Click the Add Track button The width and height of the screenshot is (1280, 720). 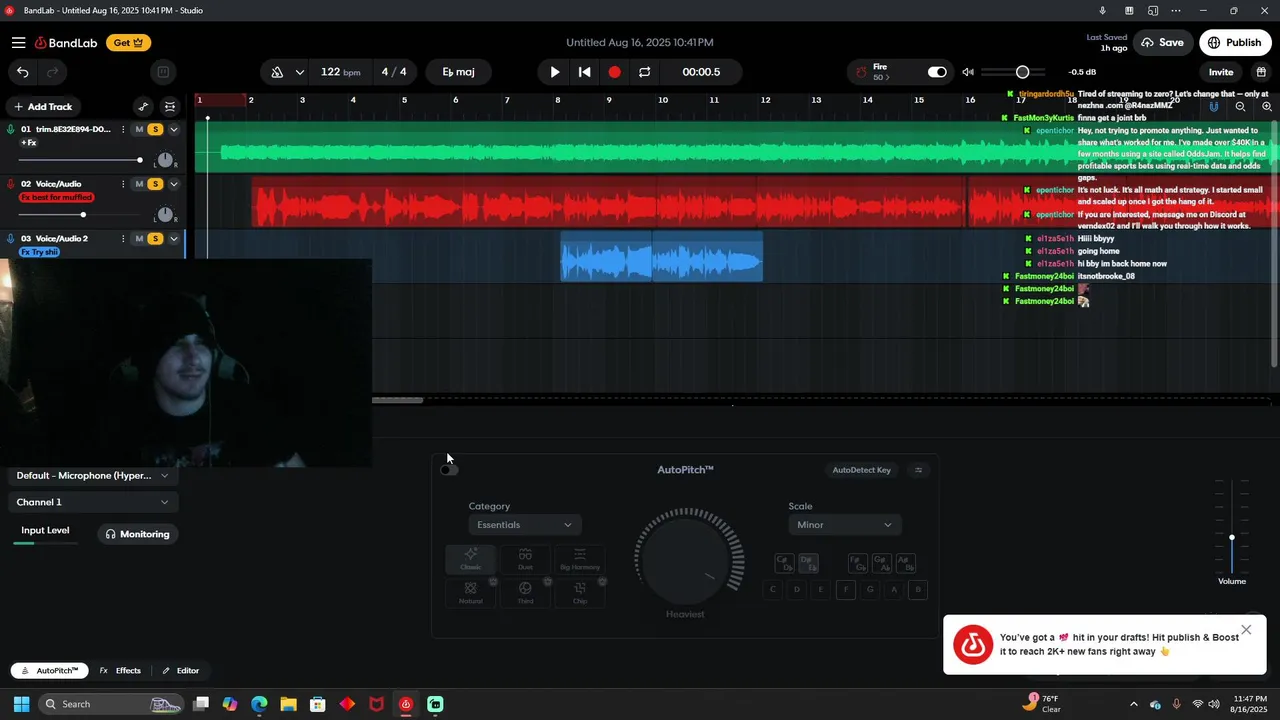pyautogui.click(x=43, y=107)
